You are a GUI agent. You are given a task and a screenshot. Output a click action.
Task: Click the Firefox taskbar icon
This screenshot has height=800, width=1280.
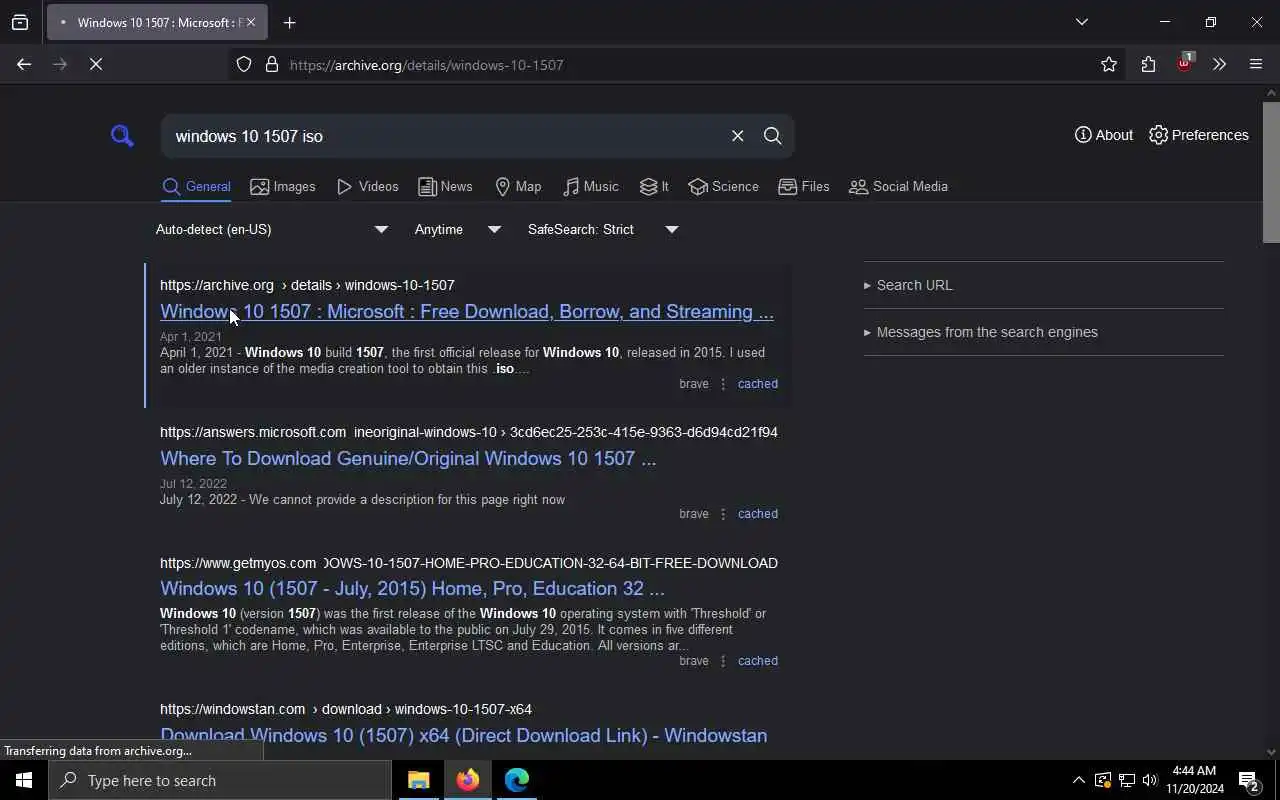[467, 780]
